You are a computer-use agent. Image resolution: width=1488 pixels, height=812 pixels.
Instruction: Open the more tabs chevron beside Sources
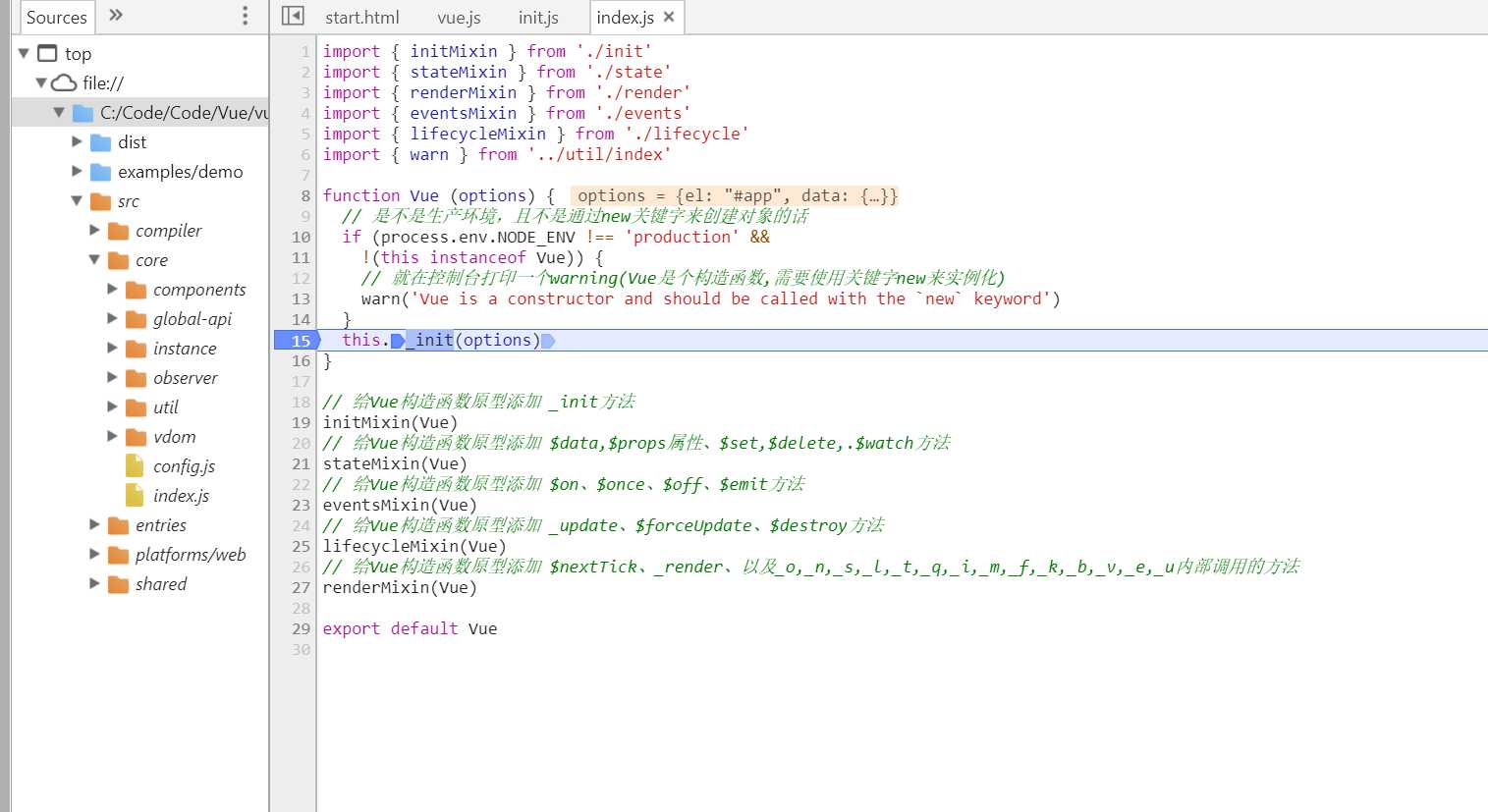(116, 16)
